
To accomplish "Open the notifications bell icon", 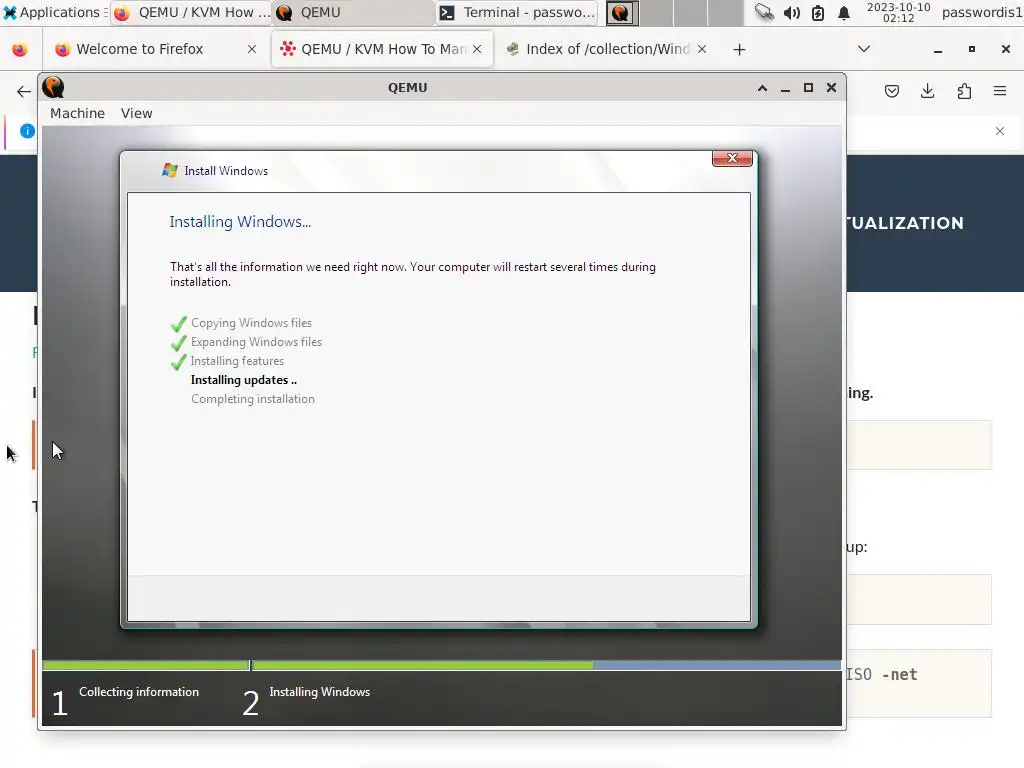I will 844,12.
